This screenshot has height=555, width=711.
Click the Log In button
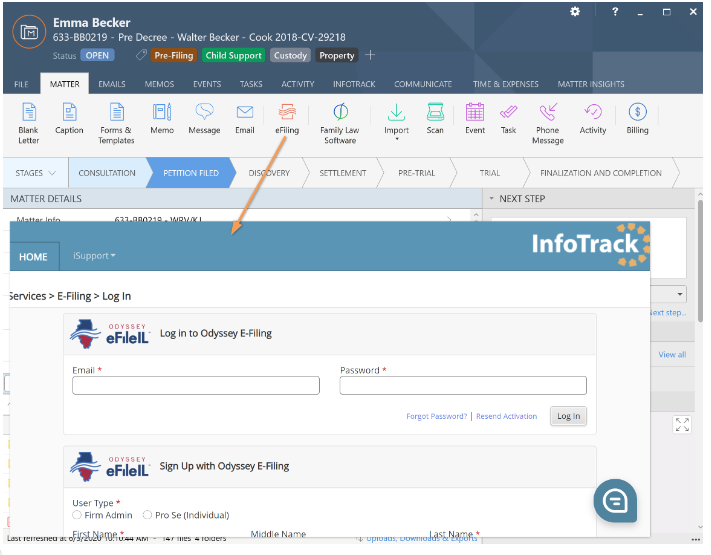click(568, 416)
